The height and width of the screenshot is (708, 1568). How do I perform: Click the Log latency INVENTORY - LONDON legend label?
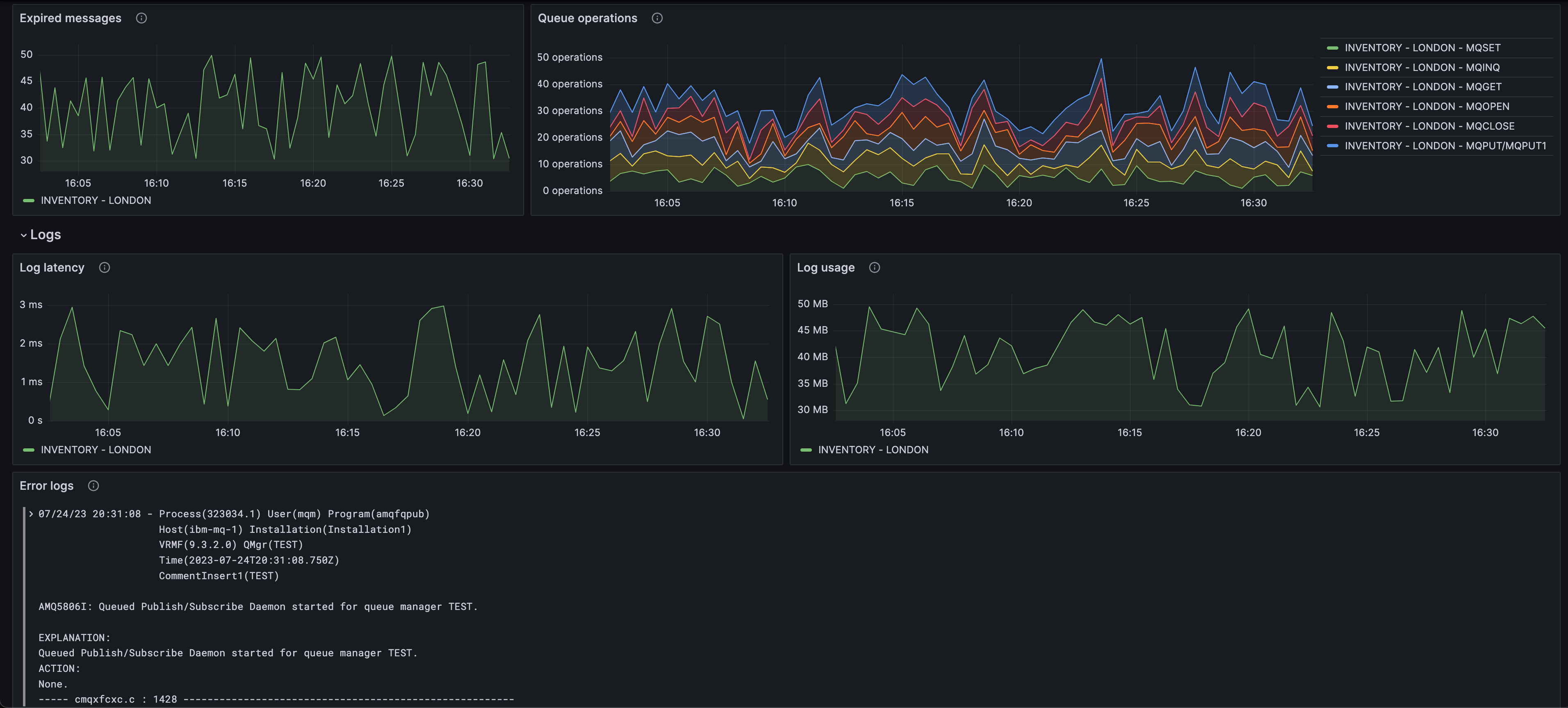tap(96, 450)
